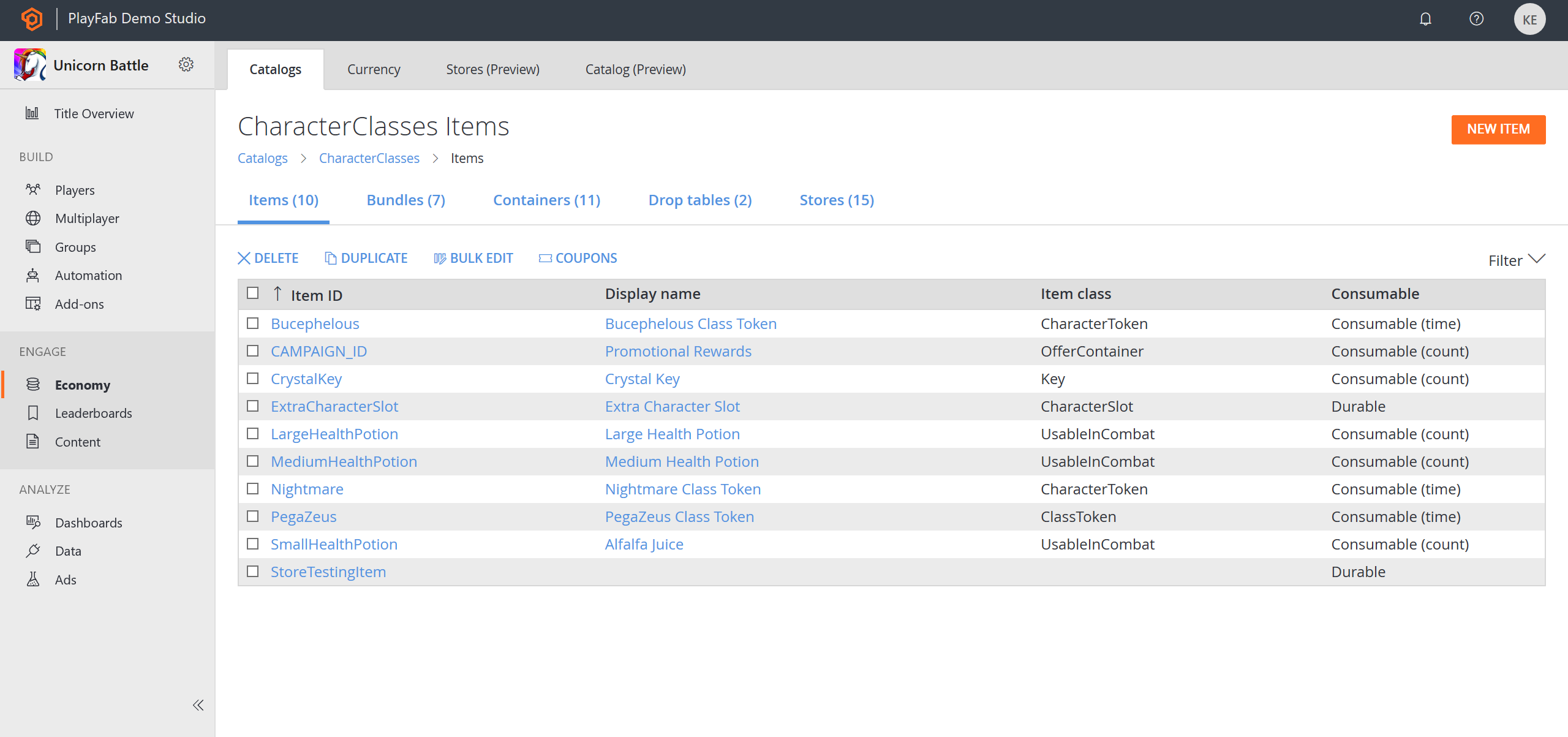Click the notification bell icon
This screenshot has width=1568, height=737.
coord(1426,18)
